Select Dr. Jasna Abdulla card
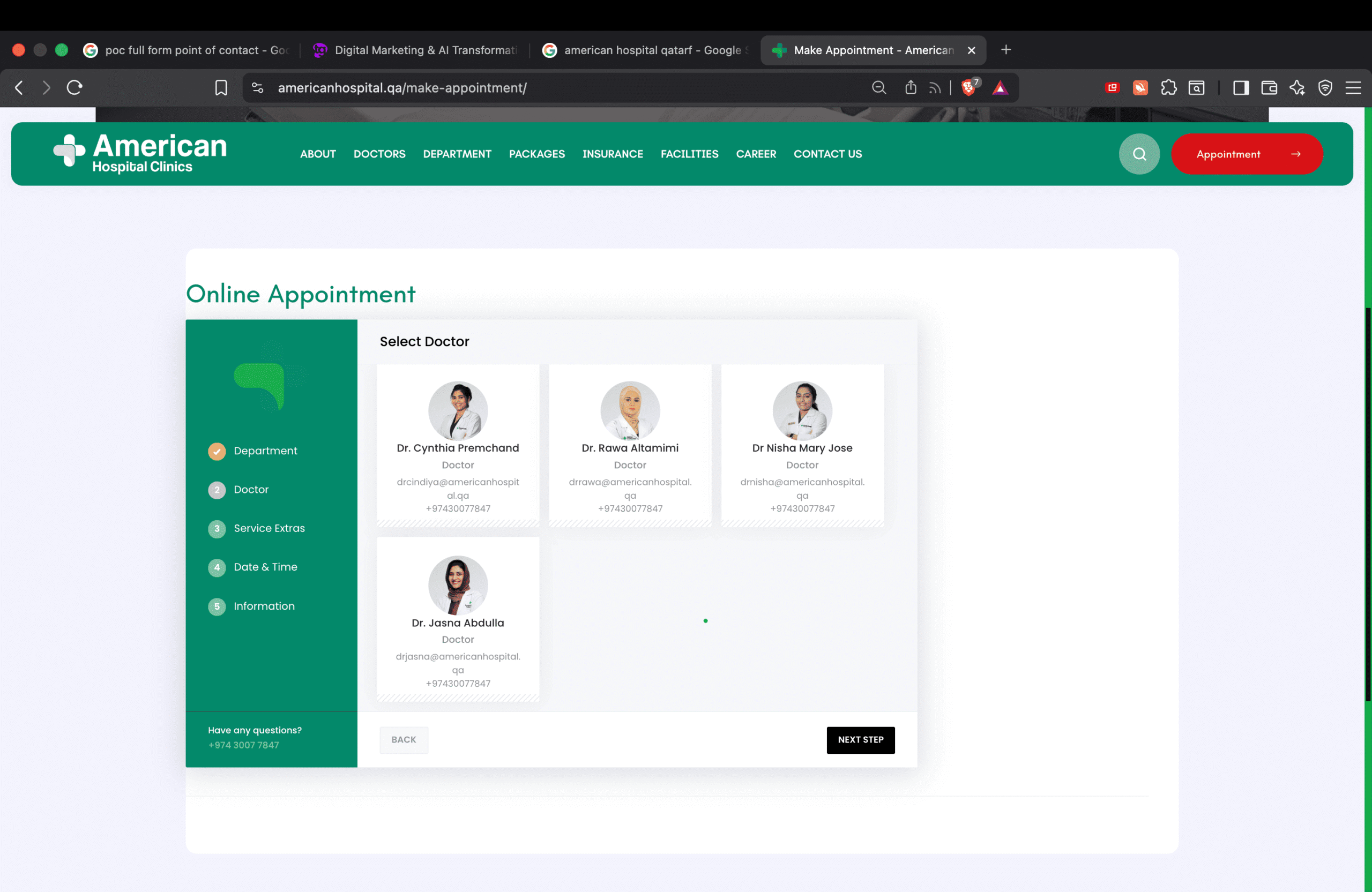 tap(458, 619)
